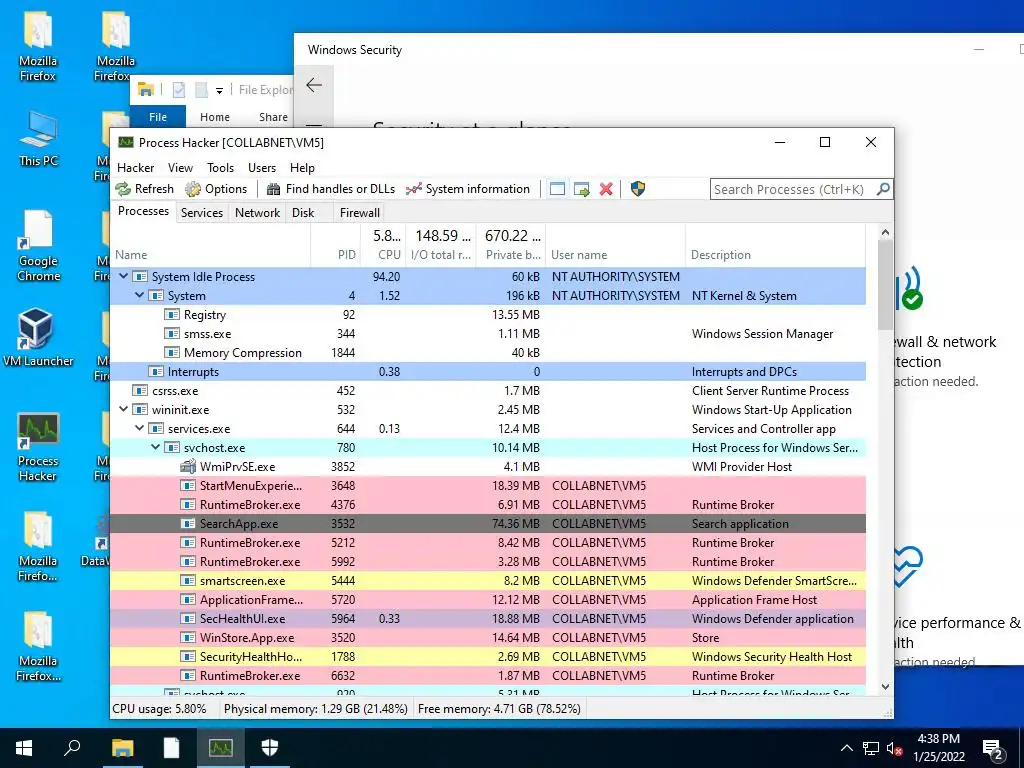Switch to the Disk tab

[303, 213]
